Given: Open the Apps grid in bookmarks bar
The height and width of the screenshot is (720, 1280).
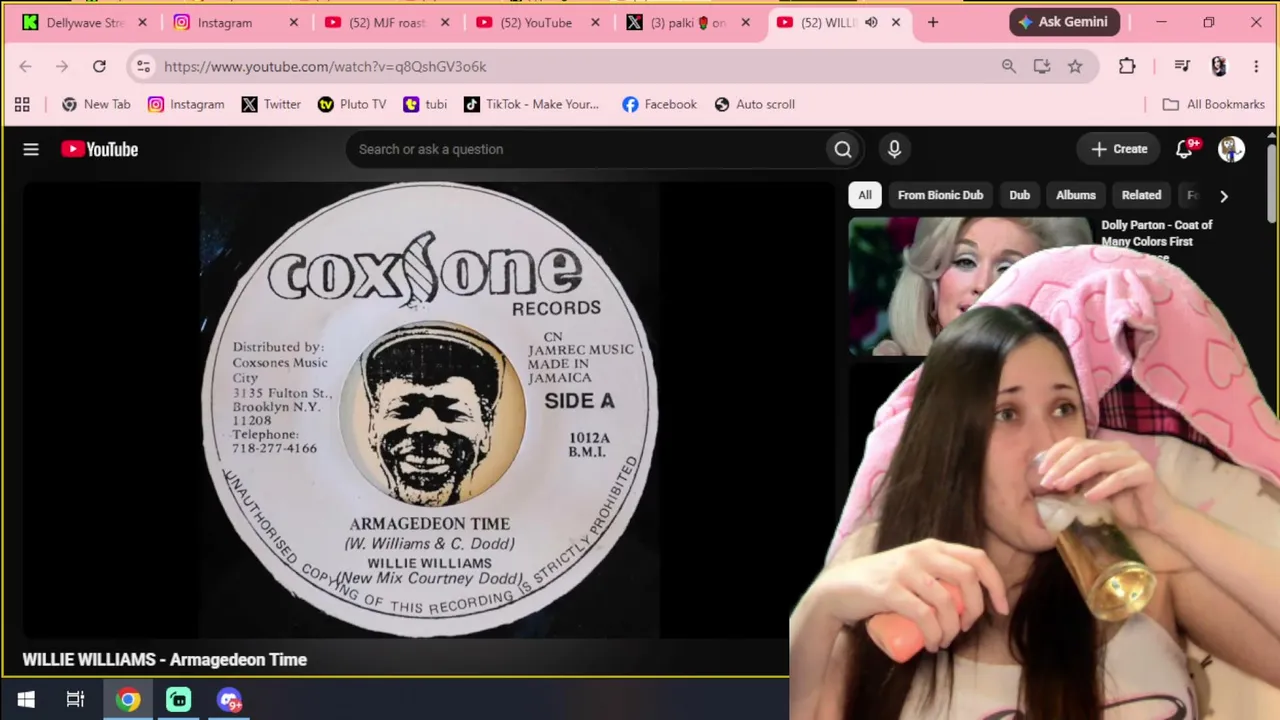Looking at the screenshot, I should click(22, 104).
